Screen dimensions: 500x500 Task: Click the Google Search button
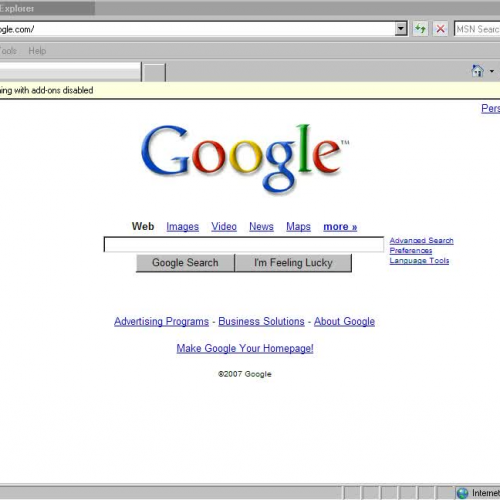[185, 263]
